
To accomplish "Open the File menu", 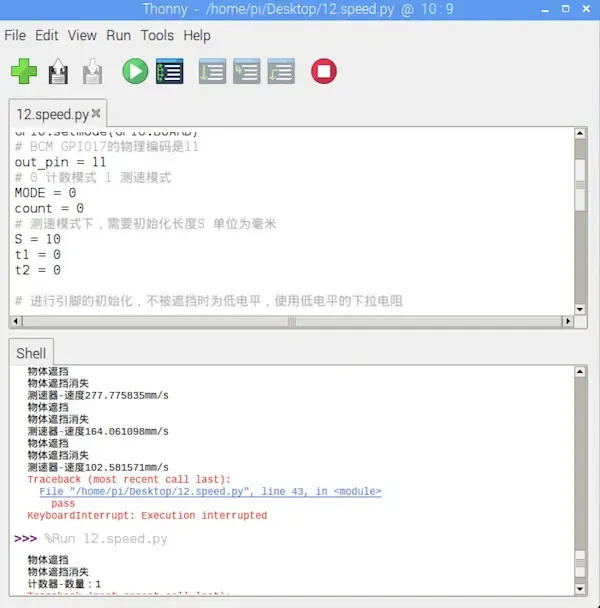I will click(15, 35).
